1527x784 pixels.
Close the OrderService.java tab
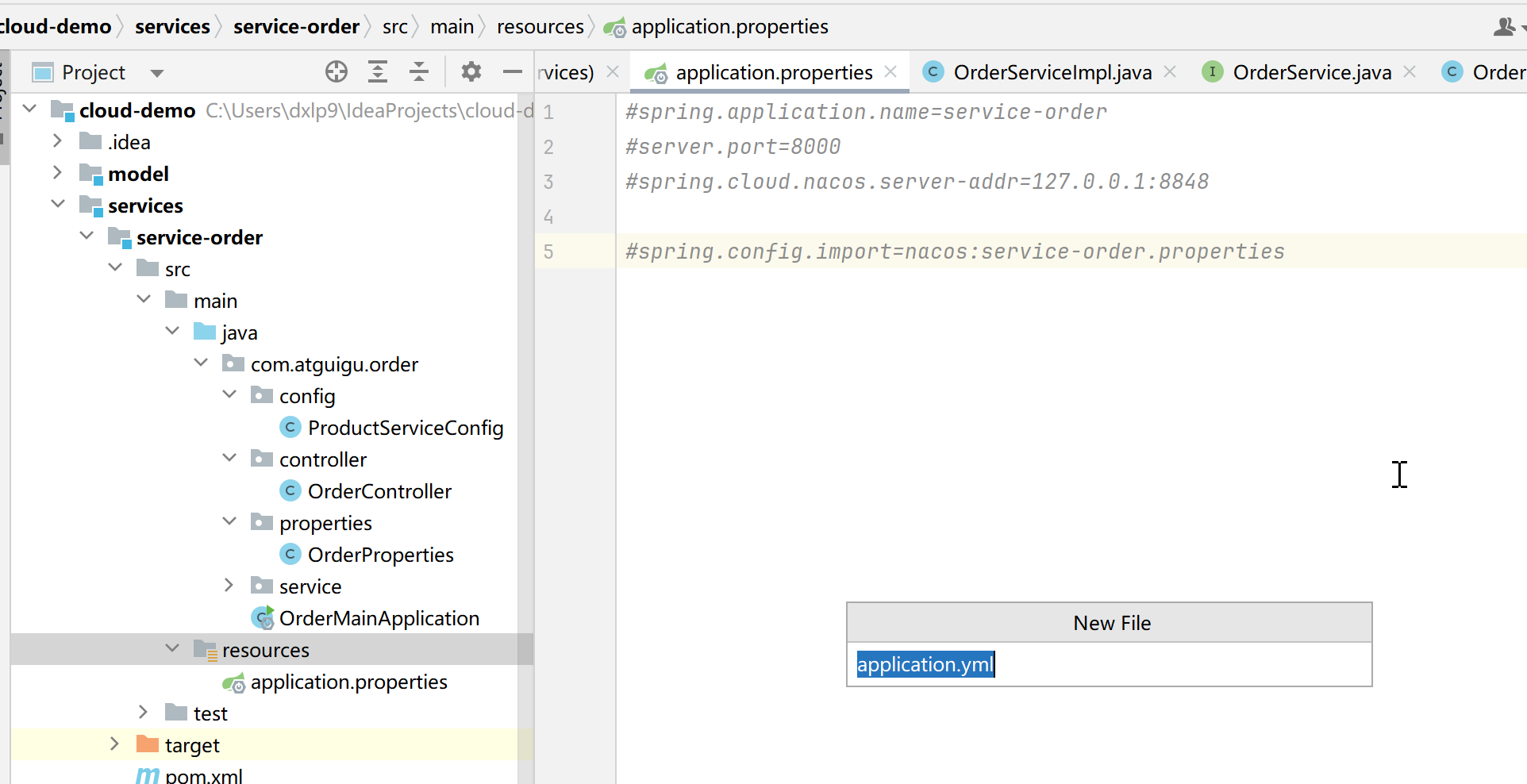click(x=1410, y=71)
